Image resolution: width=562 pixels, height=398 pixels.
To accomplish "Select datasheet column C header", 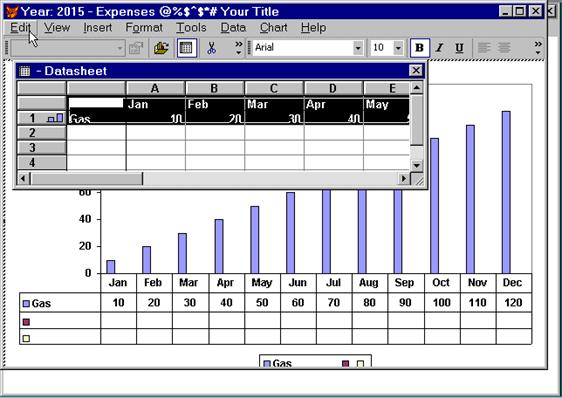I will tap(273, 88).
